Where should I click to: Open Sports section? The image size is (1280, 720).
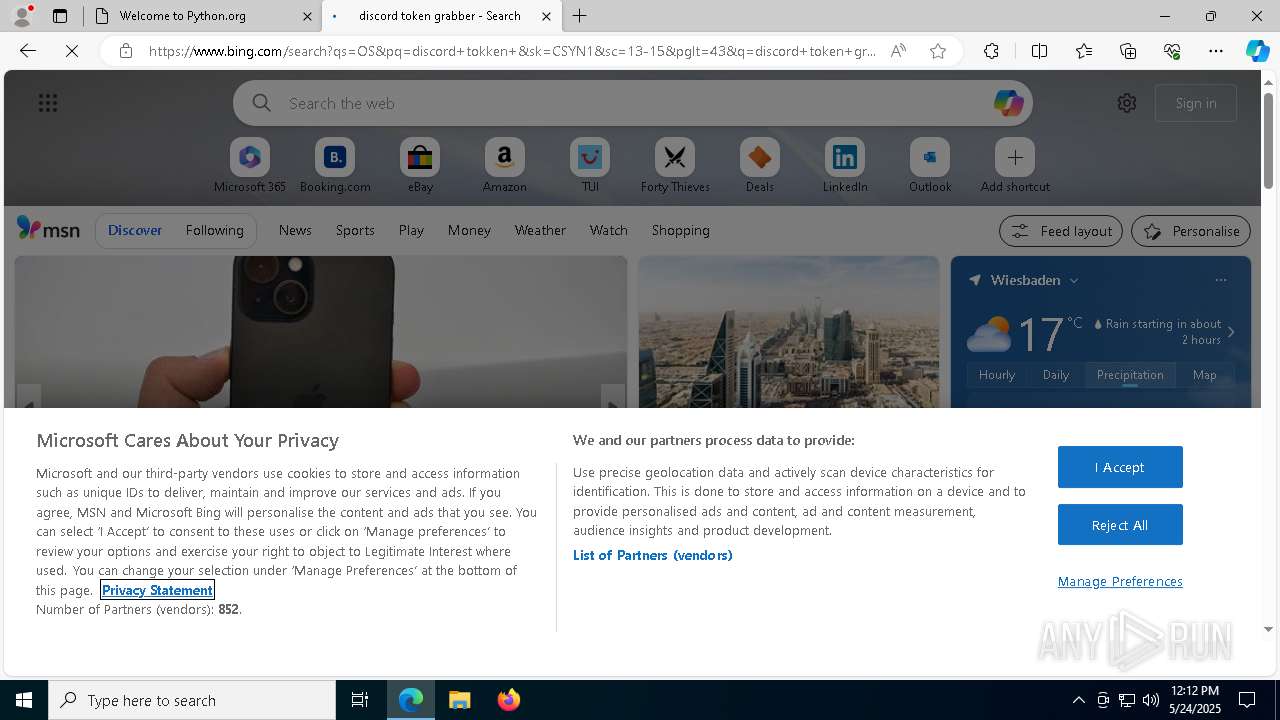(x=355, y=230)
